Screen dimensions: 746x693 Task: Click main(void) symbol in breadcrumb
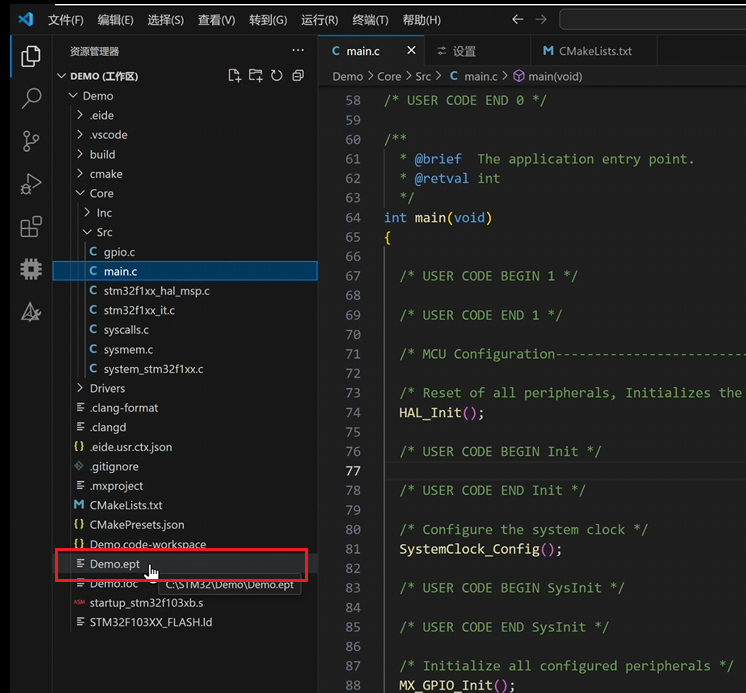(555, 77)
